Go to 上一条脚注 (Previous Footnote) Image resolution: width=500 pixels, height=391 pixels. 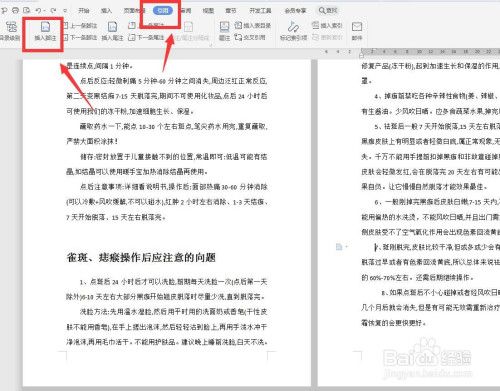(x=80, y=26)
